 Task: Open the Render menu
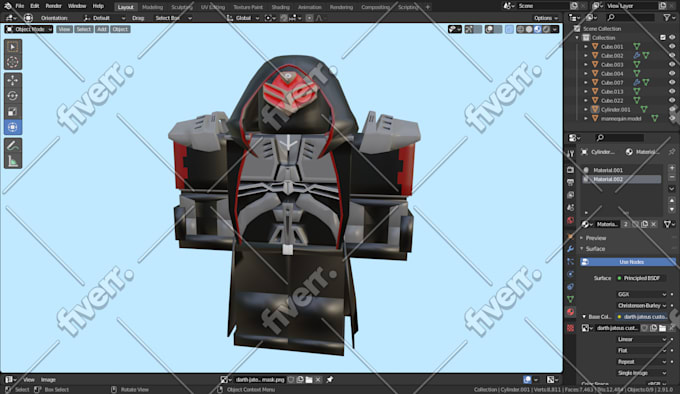pyautogui.click(x=53, y=6)
